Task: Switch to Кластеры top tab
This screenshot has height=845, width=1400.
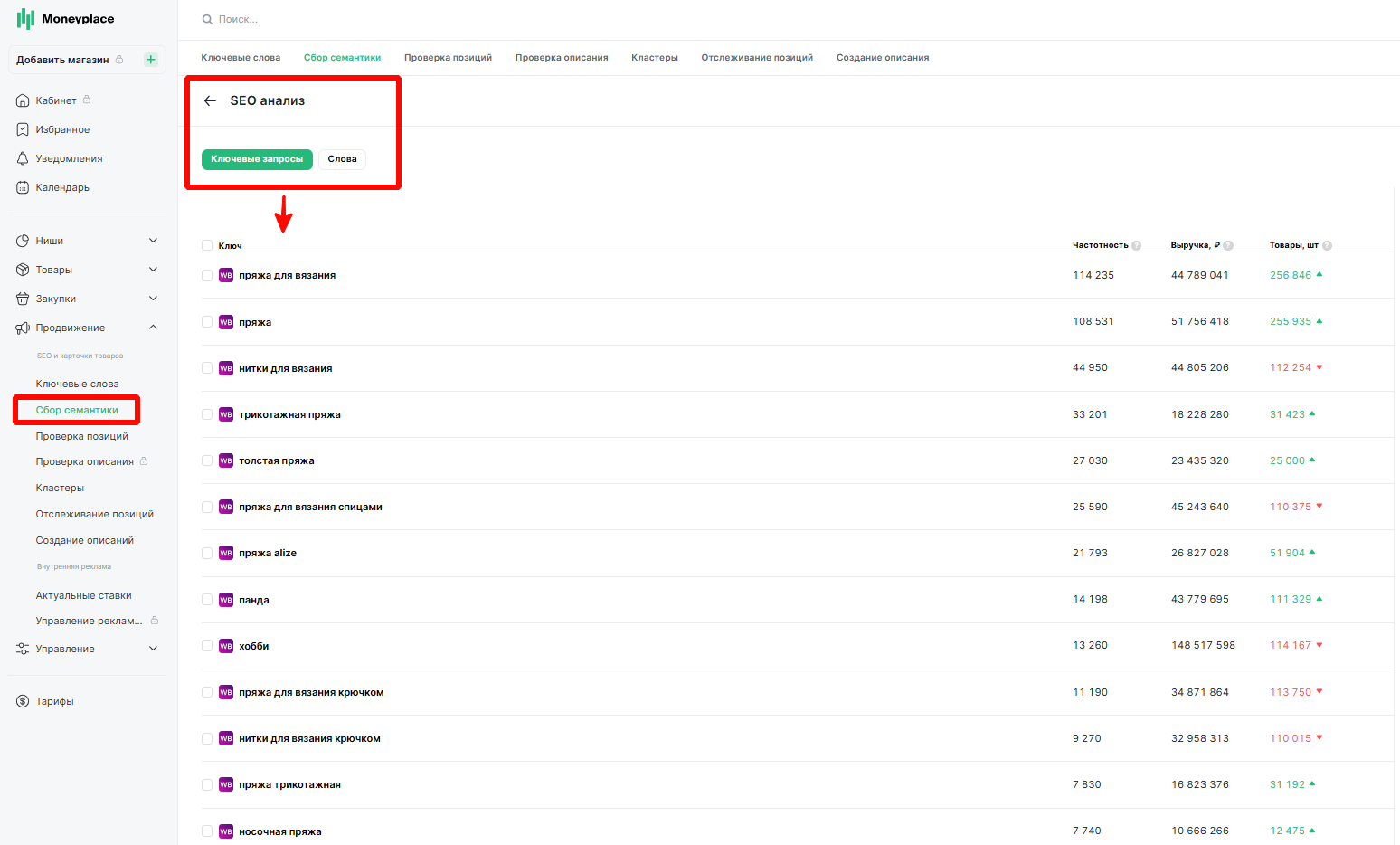Action: 655,58
